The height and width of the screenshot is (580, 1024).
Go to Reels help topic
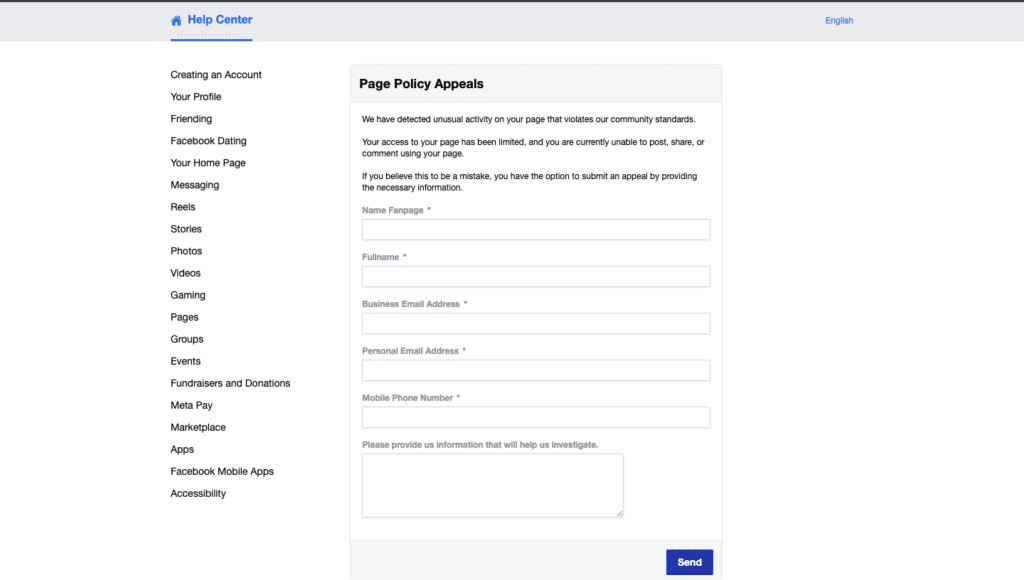(182, 207)
